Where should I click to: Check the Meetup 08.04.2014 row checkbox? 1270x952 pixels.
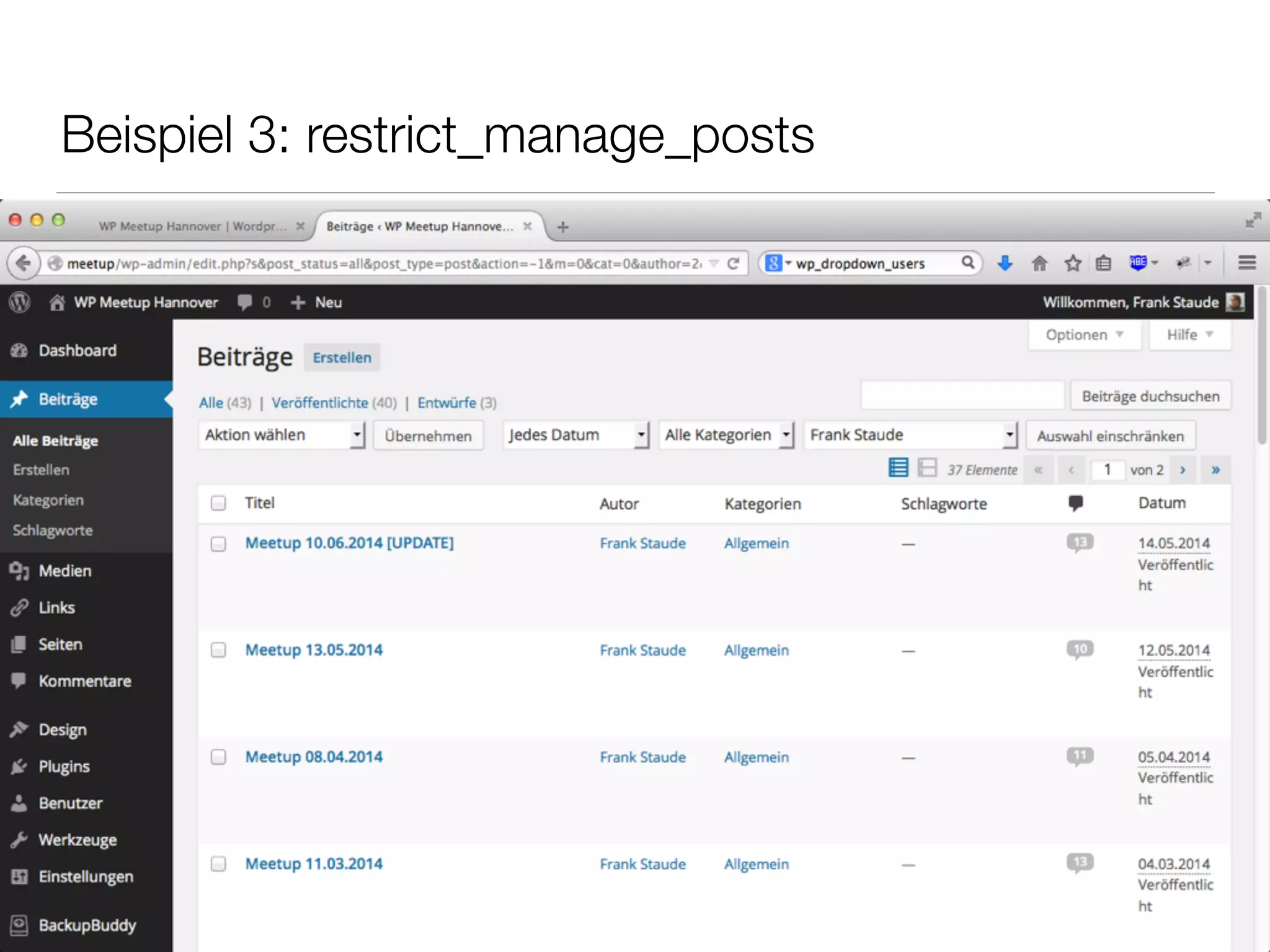coord(218,757)
